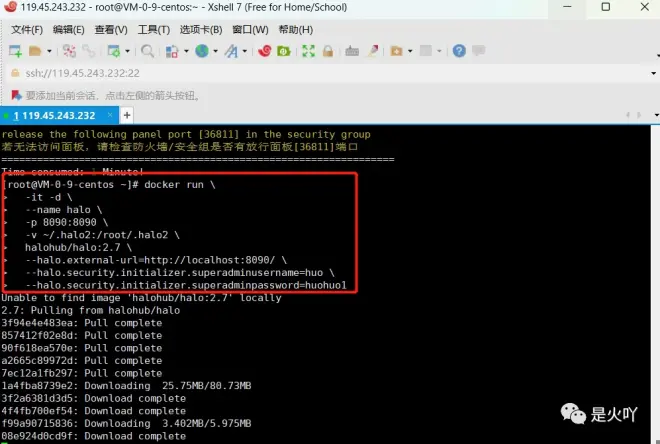Click the green Xagent icon
660x444 pixels.
pos(284,51)
